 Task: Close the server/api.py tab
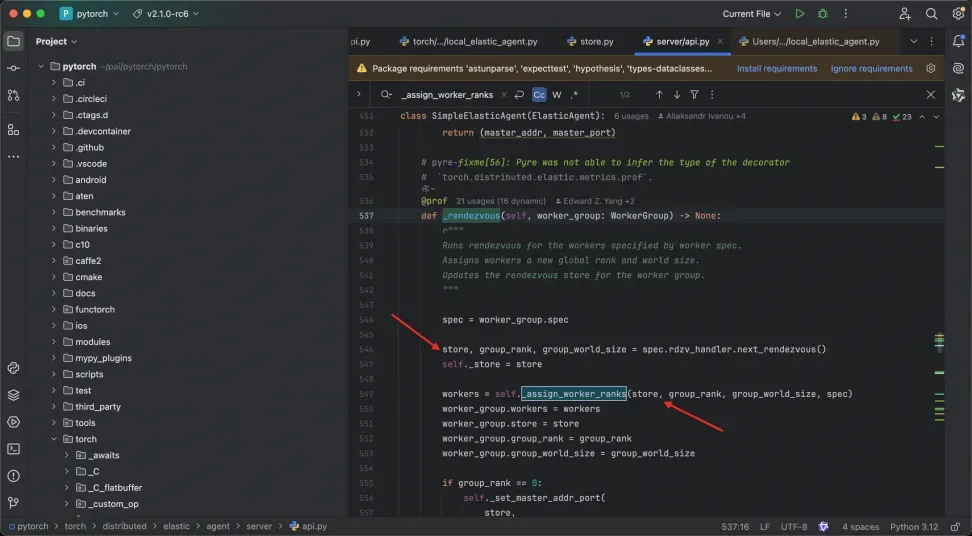click(720, 42)
